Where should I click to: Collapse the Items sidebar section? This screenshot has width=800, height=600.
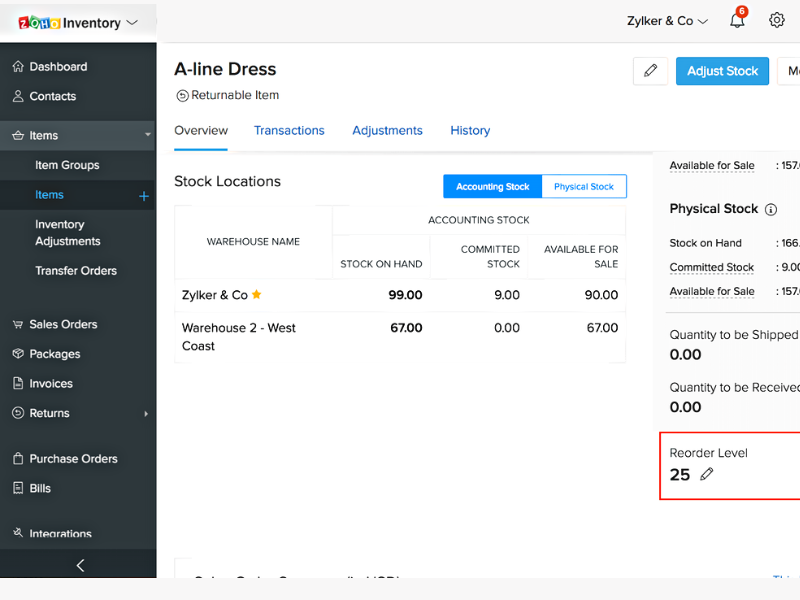[148, 135]
